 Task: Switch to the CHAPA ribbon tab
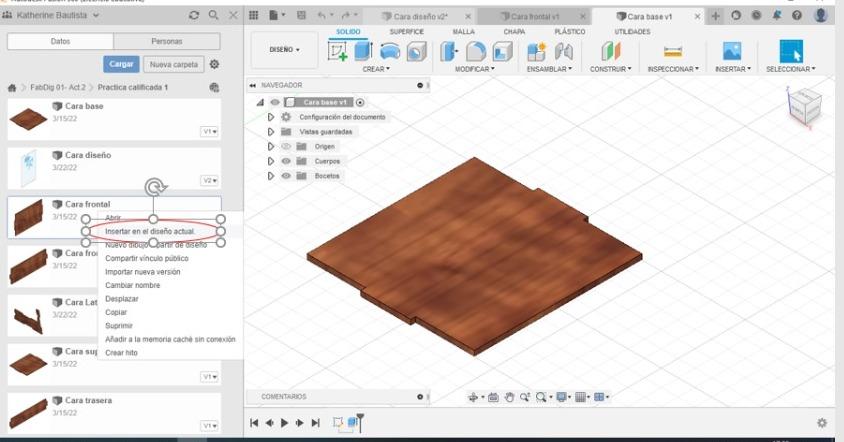pyautogui.click(x=514, y=32)
